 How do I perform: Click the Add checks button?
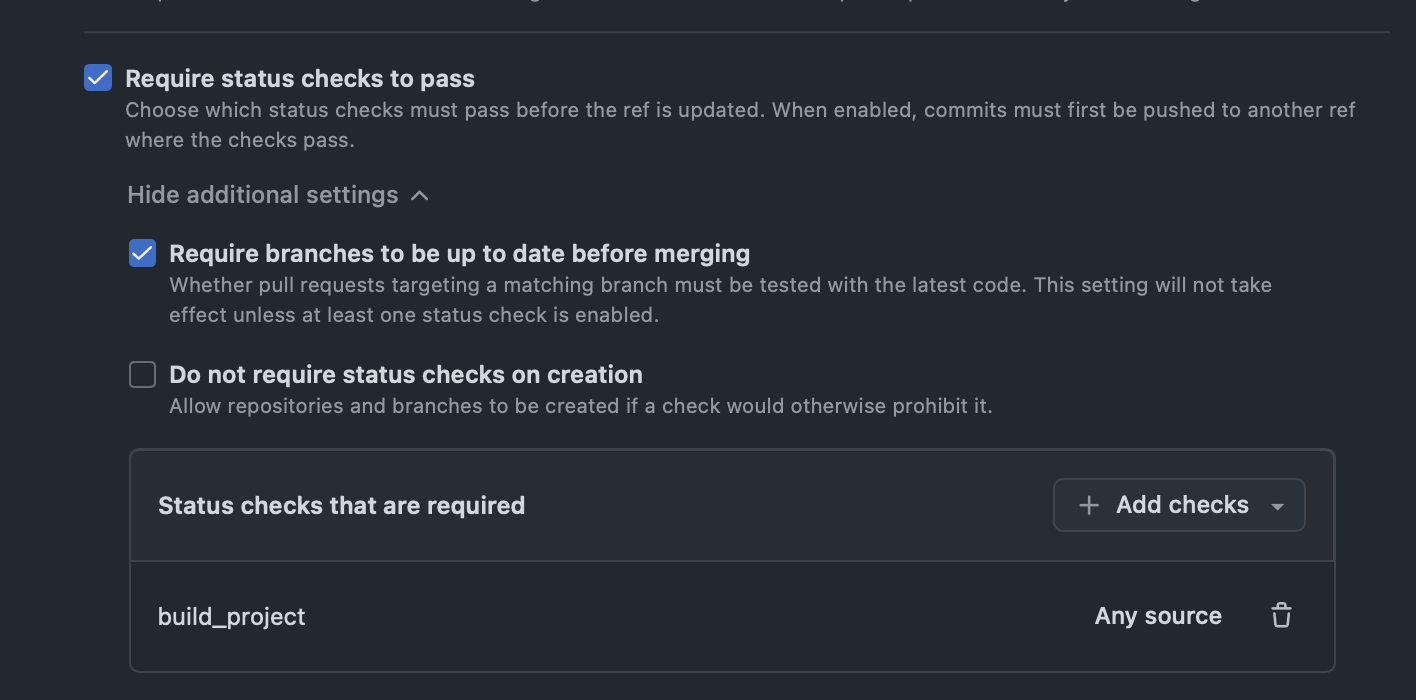1179,505
